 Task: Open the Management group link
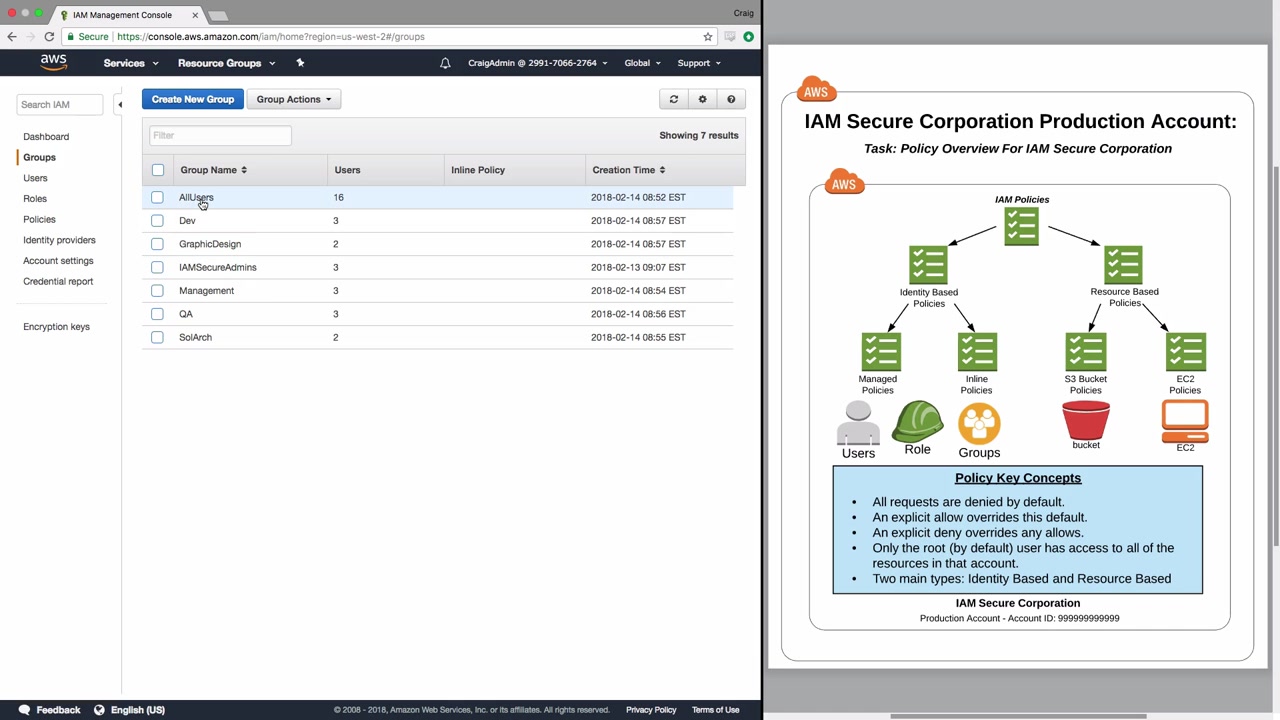[x=206, y=290]
